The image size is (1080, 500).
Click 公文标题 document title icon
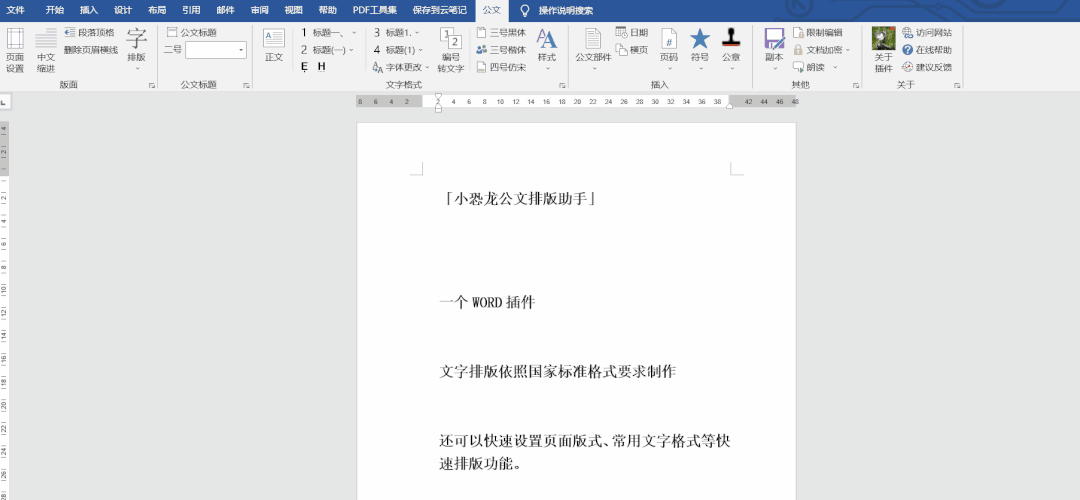(172, 32)
